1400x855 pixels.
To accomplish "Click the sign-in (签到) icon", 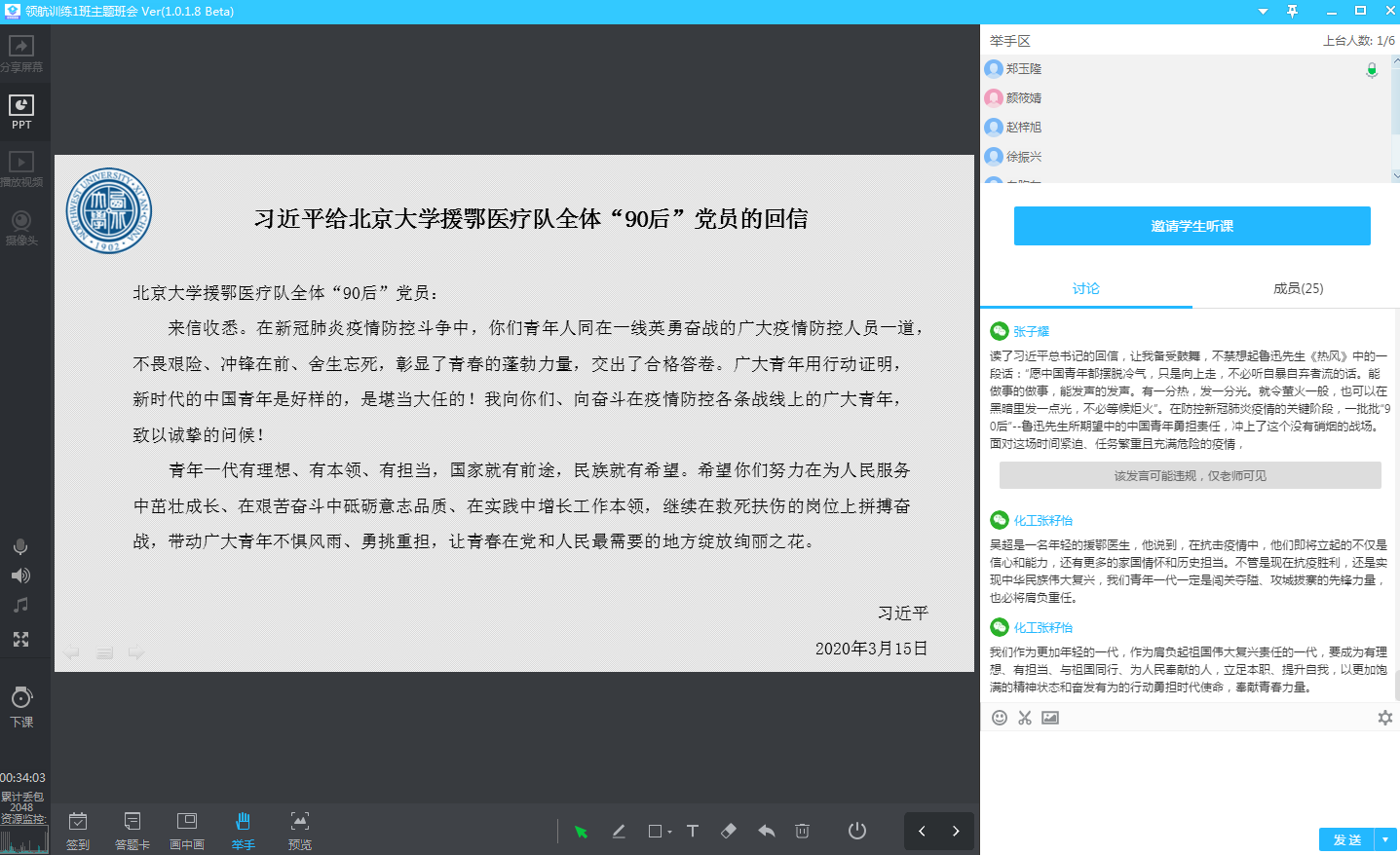I will tap(78, 830).
